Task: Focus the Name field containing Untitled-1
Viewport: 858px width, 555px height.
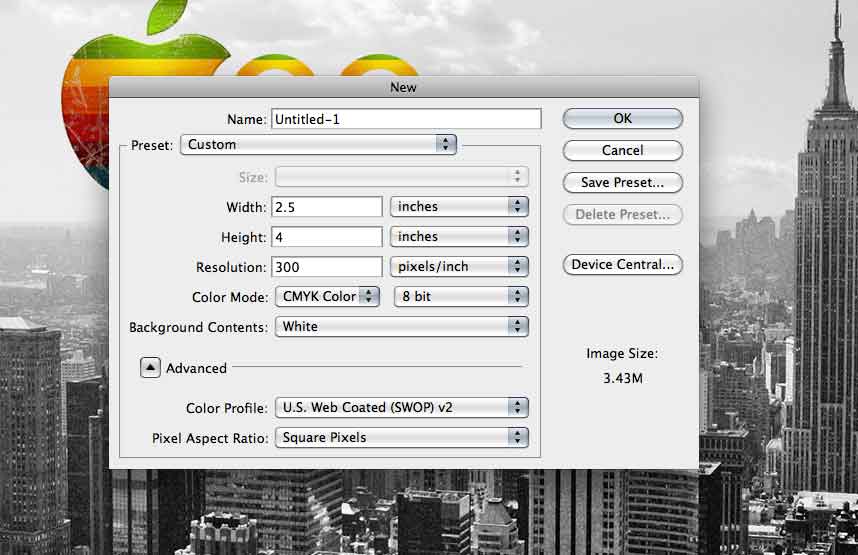Action: click(406, 119)
